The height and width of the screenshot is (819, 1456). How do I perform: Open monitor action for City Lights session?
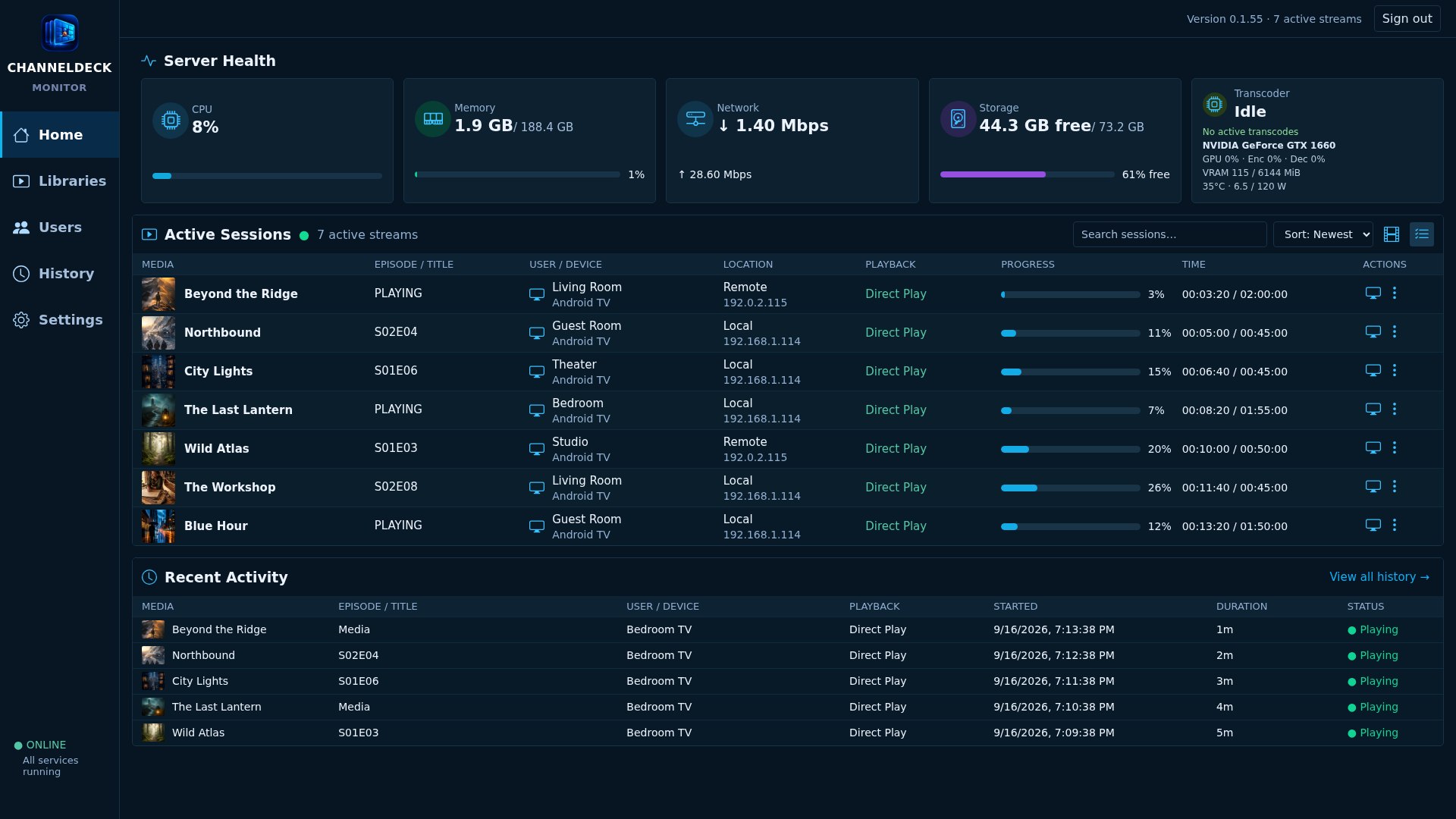click(1373, 371)
